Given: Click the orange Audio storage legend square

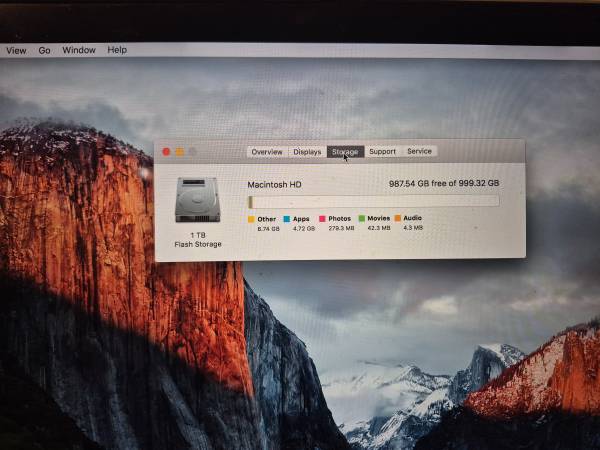Looking at the screenshot, I should (397, 218).
